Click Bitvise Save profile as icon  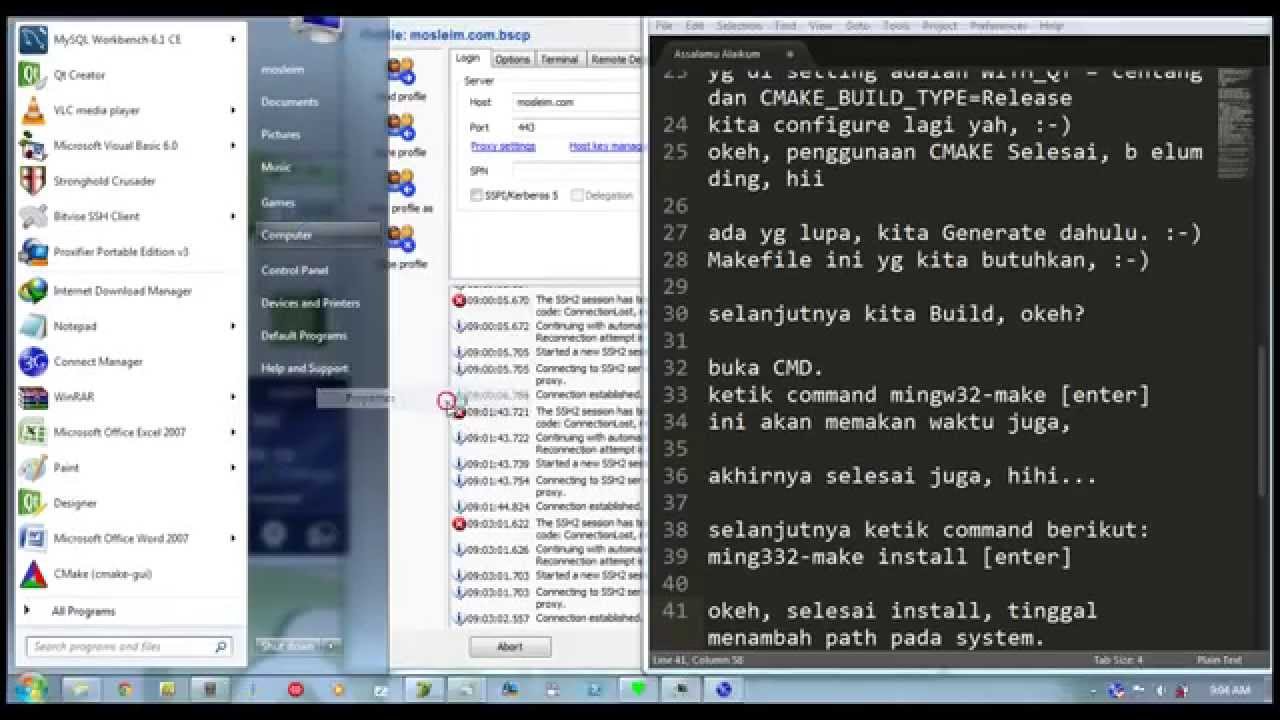(402, 184)
